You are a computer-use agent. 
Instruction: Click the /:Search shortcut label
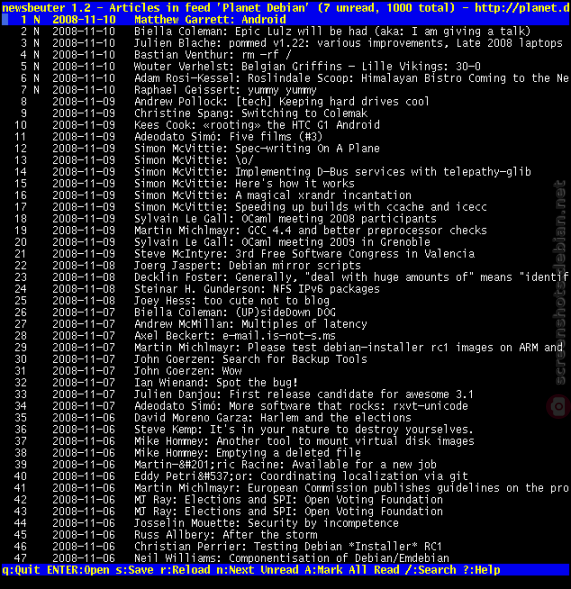(x=431, y=570)
